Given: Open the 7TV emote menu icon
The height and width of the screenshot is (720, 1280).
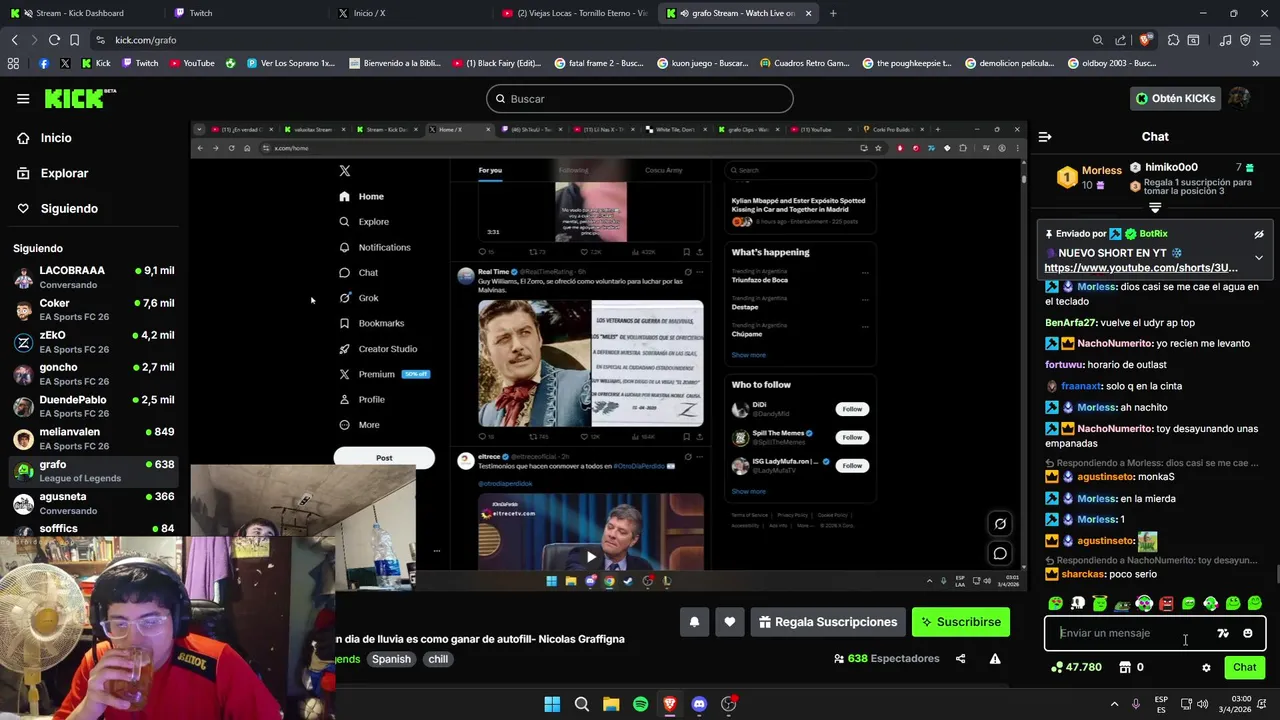Looking at the screenshot, I should pos(1223,633).
